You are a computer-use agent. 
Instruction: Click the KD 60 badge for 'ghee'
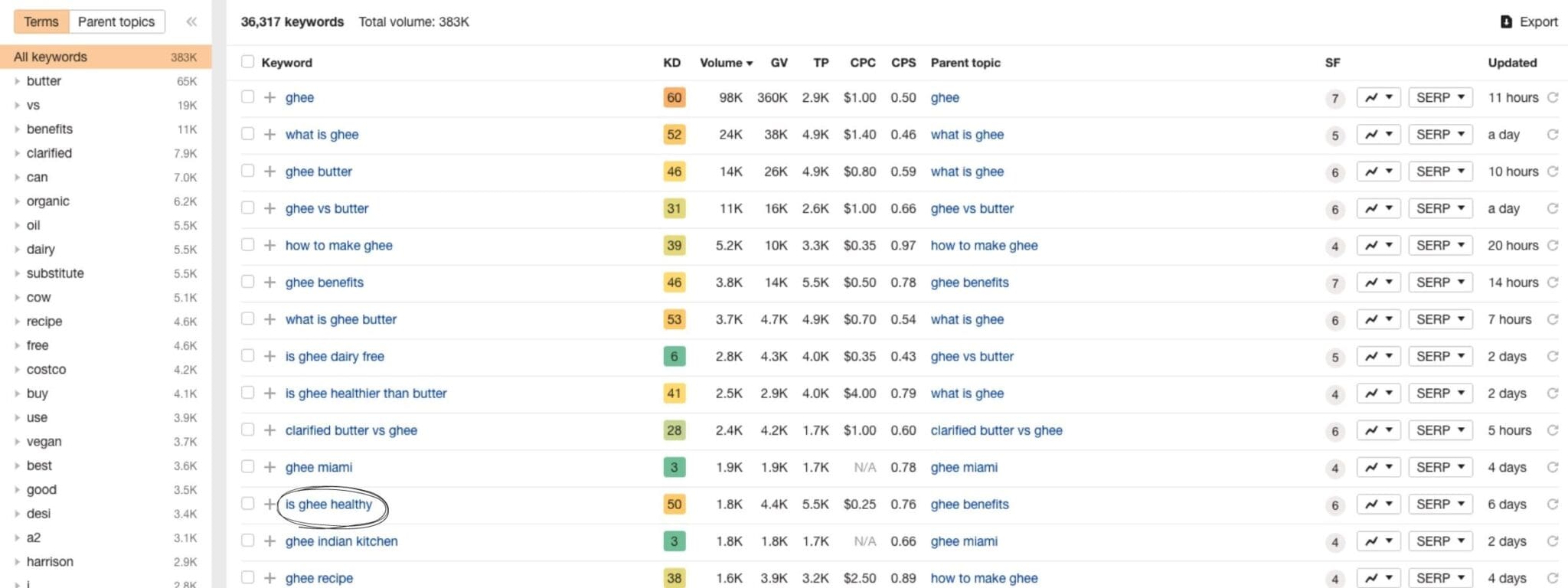(674, 97)
